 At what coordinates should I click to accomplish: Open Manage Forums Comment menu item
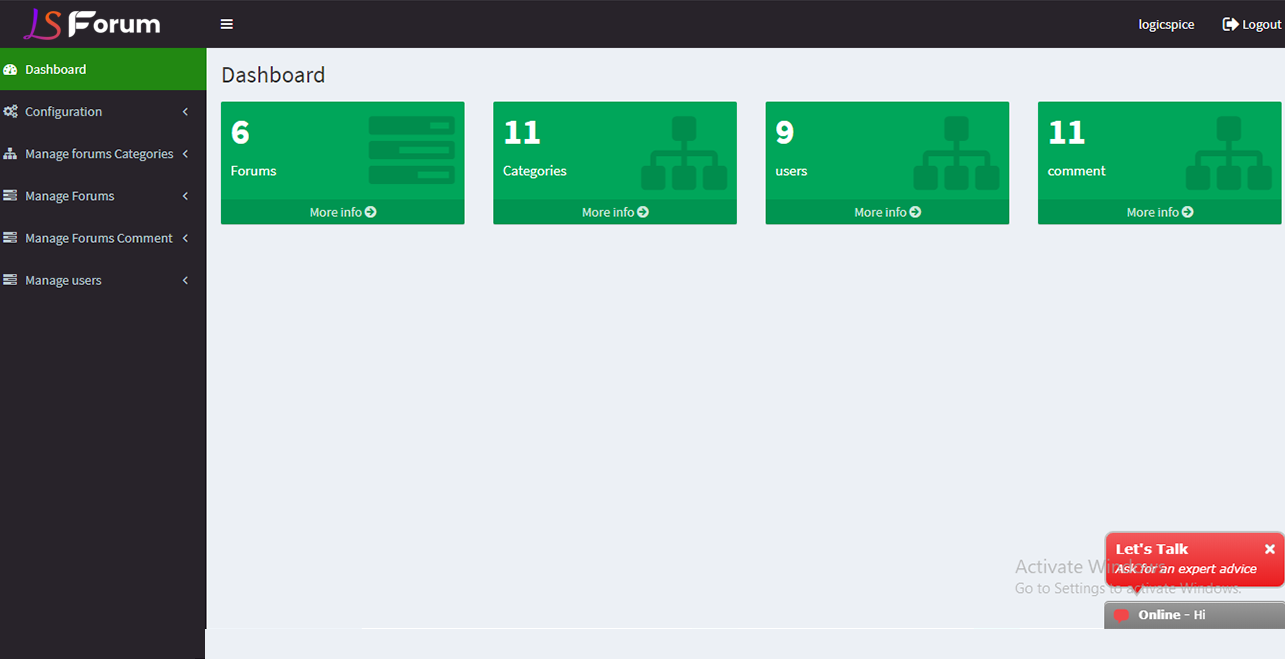[103, 237]
